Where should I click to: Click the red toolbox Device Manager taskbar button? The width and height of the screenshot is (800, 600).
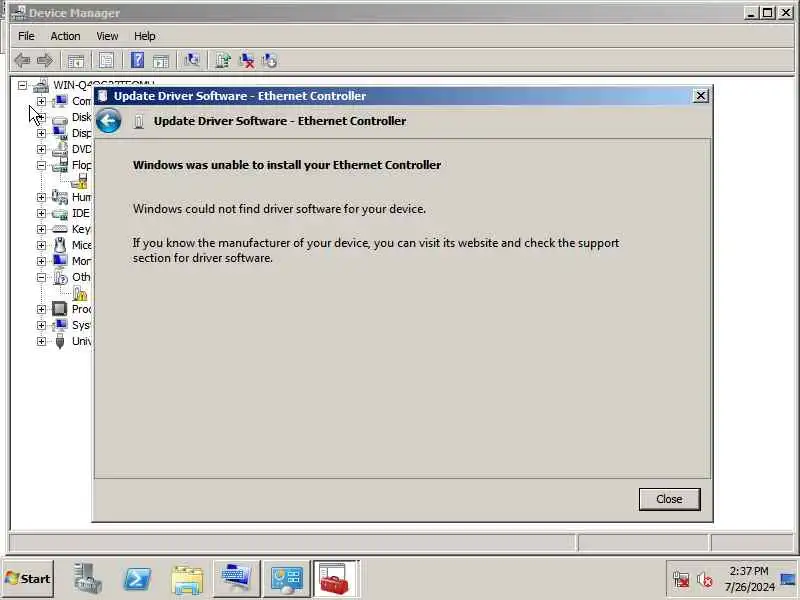(336, 579)
